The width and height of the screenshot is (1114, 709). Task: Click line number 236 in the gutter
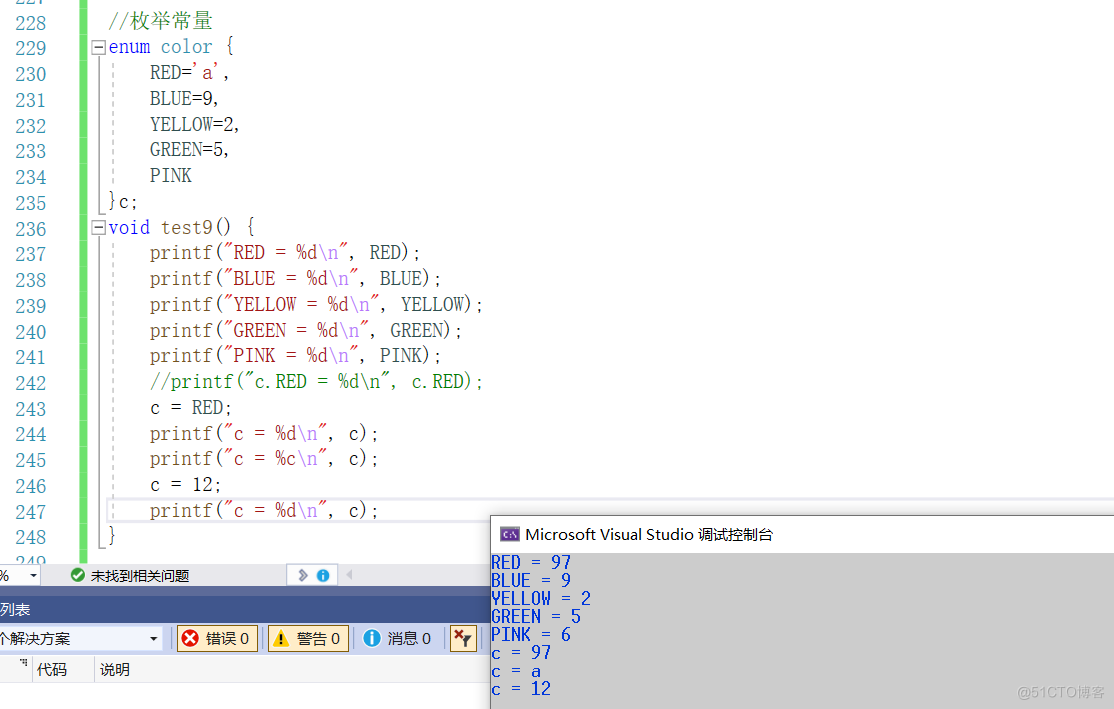click(31, 229)
